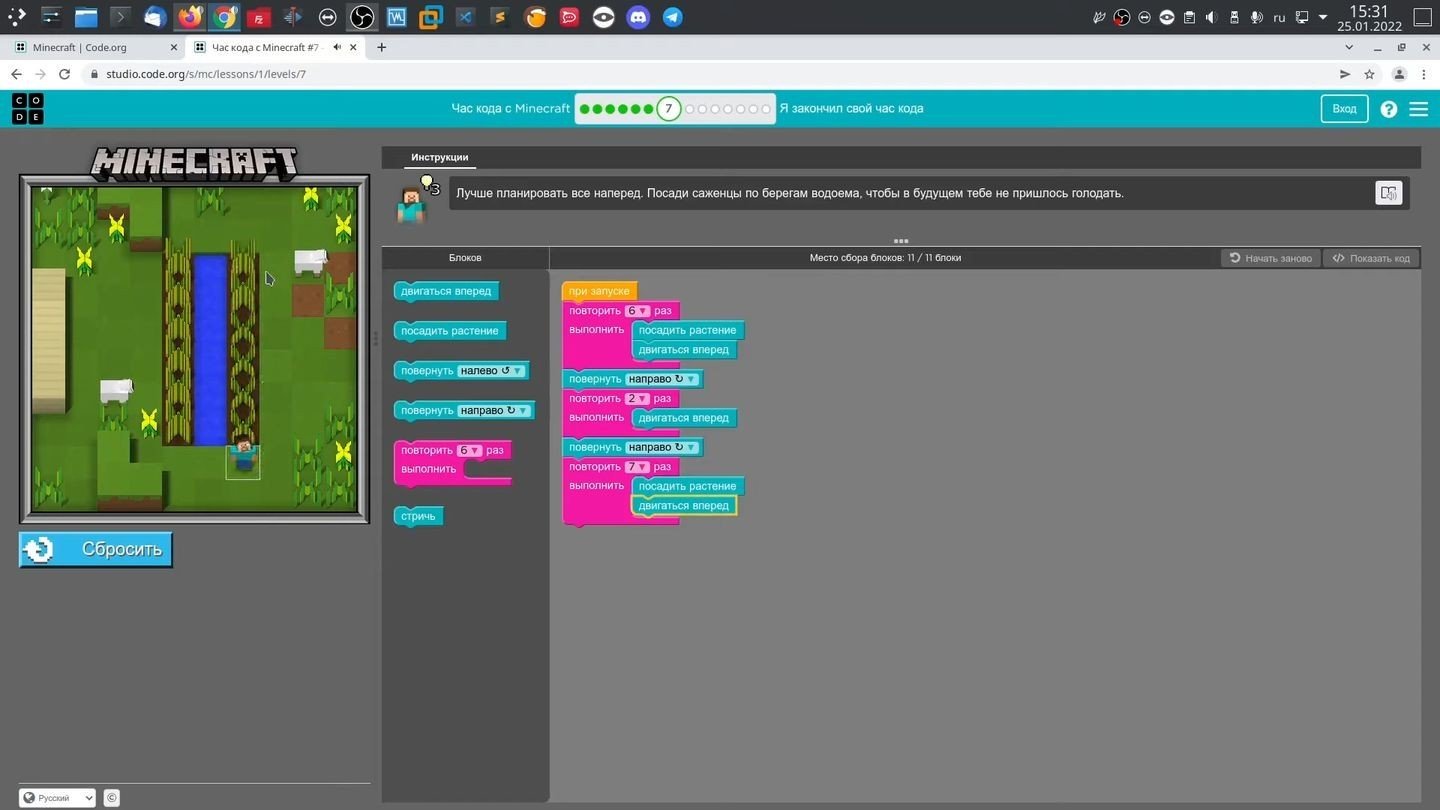Open the file manager from the taskbar
The image size is (1440, 810).
(86, 17)
